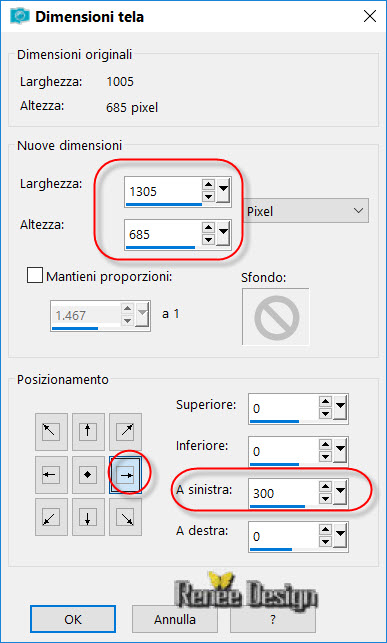This screenshot has width=387, height=643.
Task: Select the center placement button
Action: tap(88, 475)
